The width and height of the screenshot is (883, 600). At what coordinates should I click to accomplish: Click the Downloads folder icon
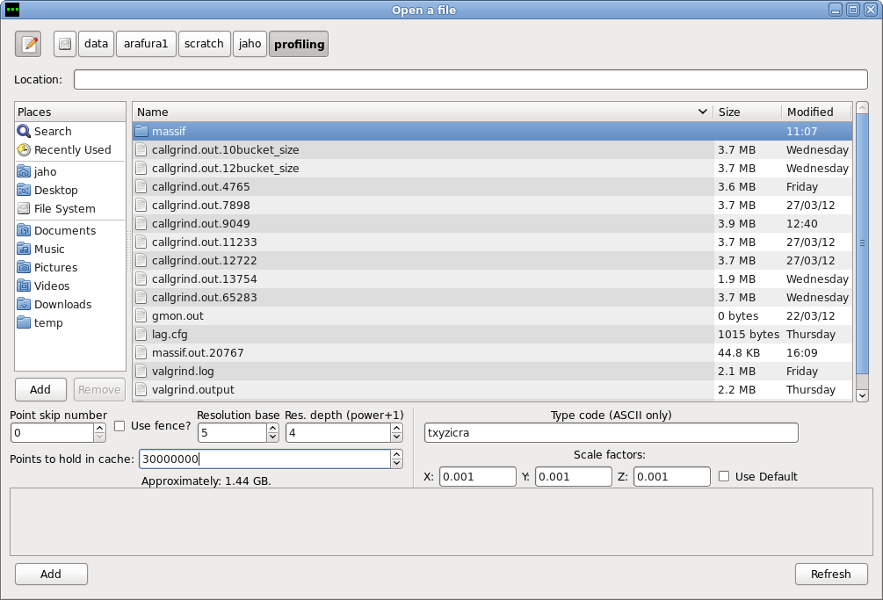24,304
